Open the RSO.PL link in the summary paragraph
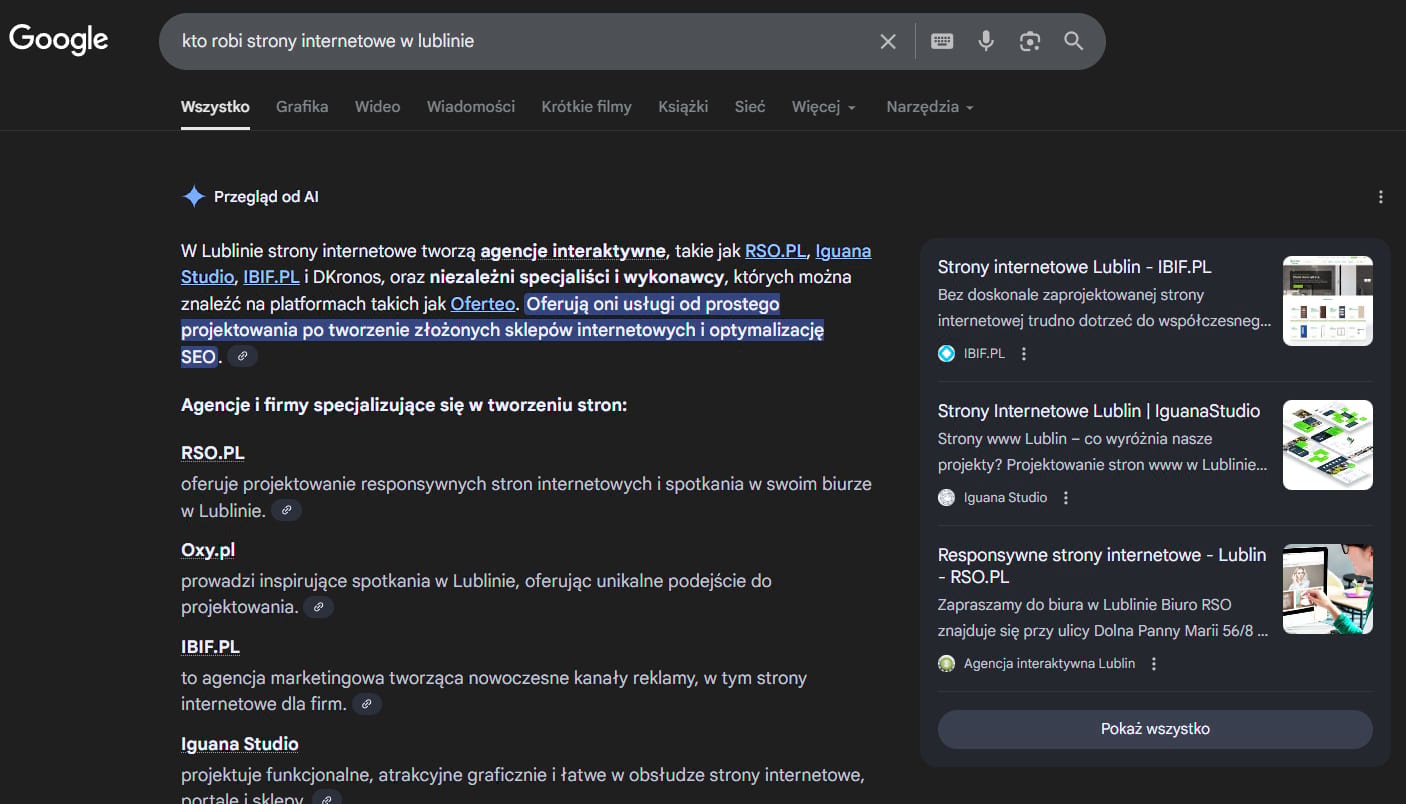The width and height of the screenshot is (1406, 804). click(775, 251)
